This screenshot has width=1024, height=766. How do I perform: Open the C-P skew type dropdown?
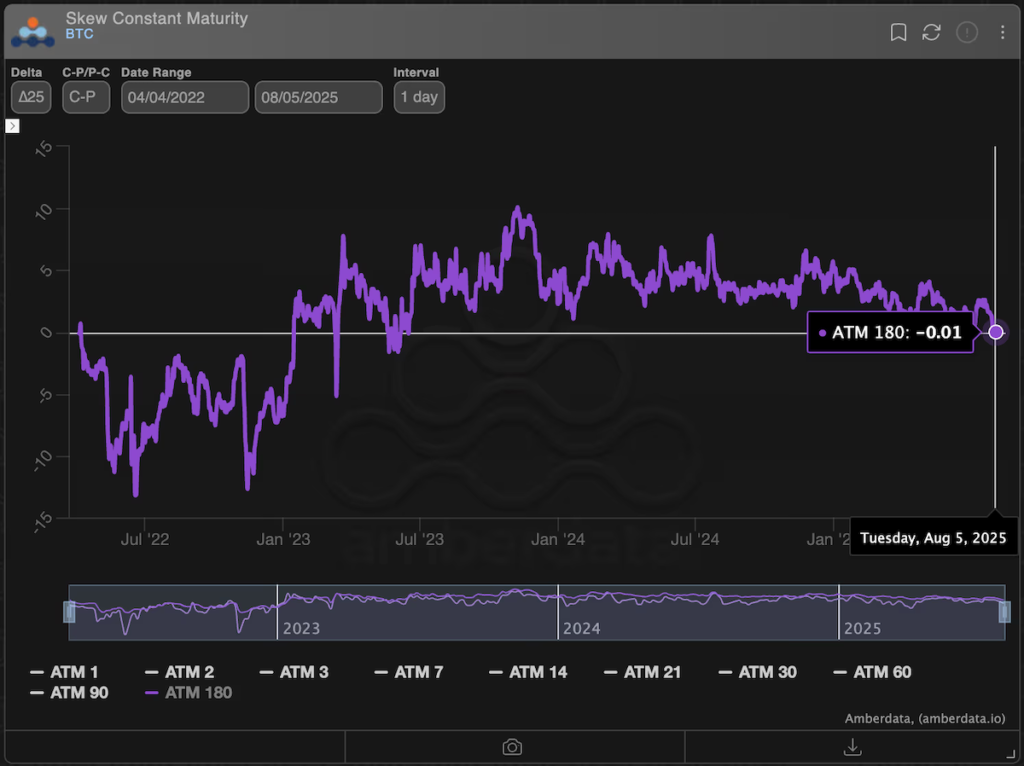click(x=86, y=97)
